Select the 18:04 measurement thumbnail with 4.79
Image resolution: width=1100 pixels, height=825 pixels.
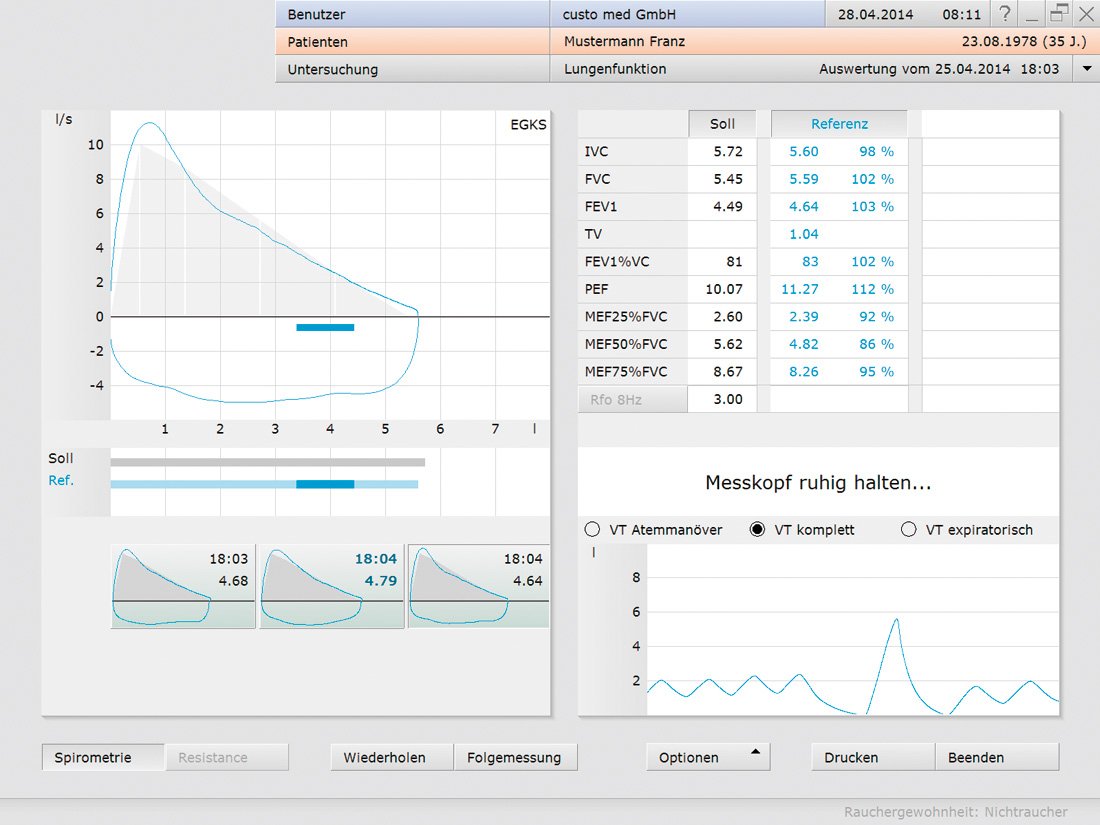tap(331, 586)
